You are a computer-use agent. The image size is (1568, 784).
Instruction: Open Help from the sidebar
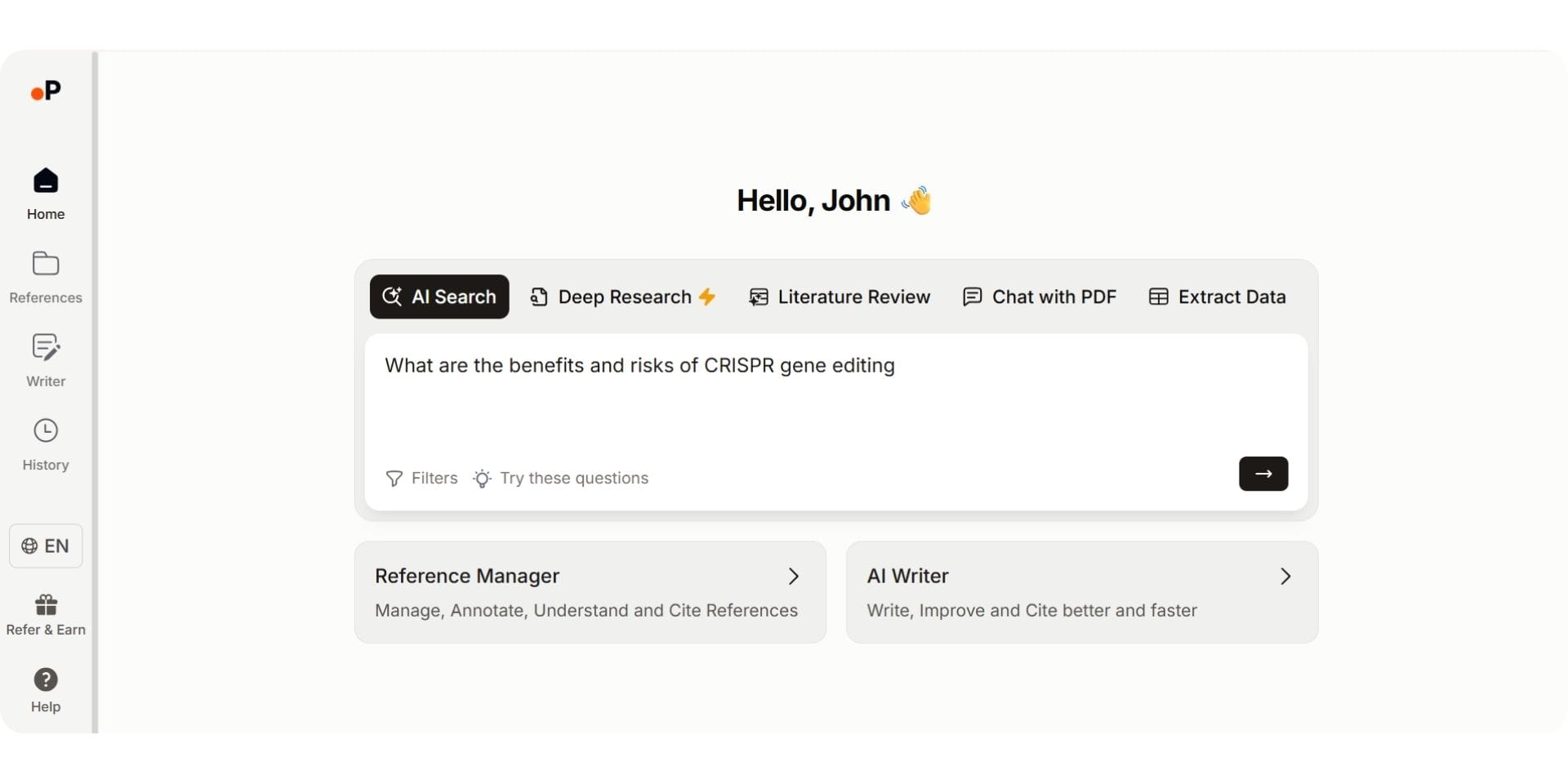click(x=45, y=688)
